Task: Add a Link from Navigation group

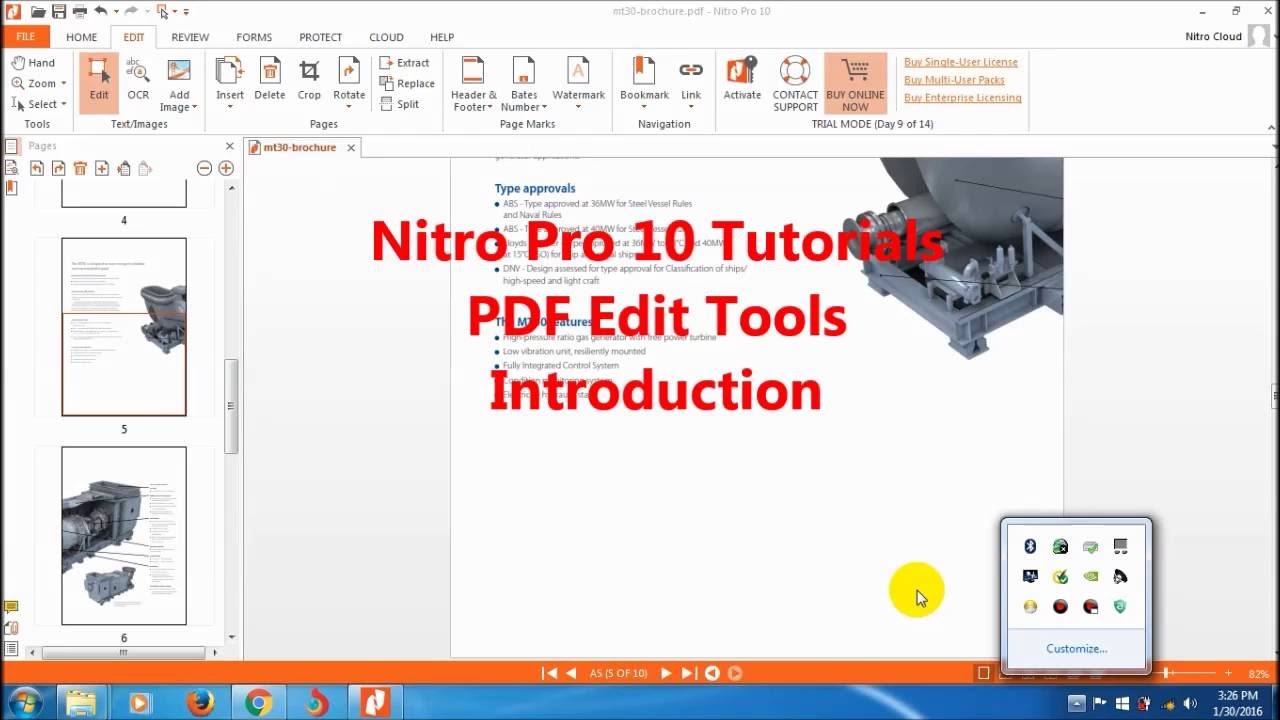Action: 691,81
